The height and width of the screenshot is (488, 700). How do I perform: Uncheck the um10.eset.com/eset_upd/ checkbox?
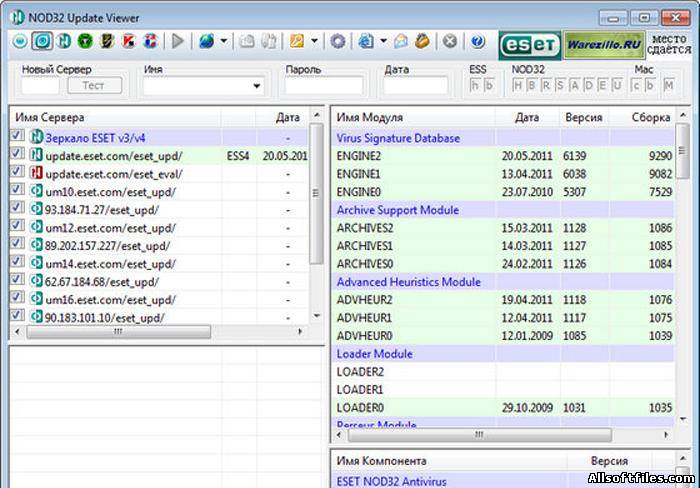point(17,189)
